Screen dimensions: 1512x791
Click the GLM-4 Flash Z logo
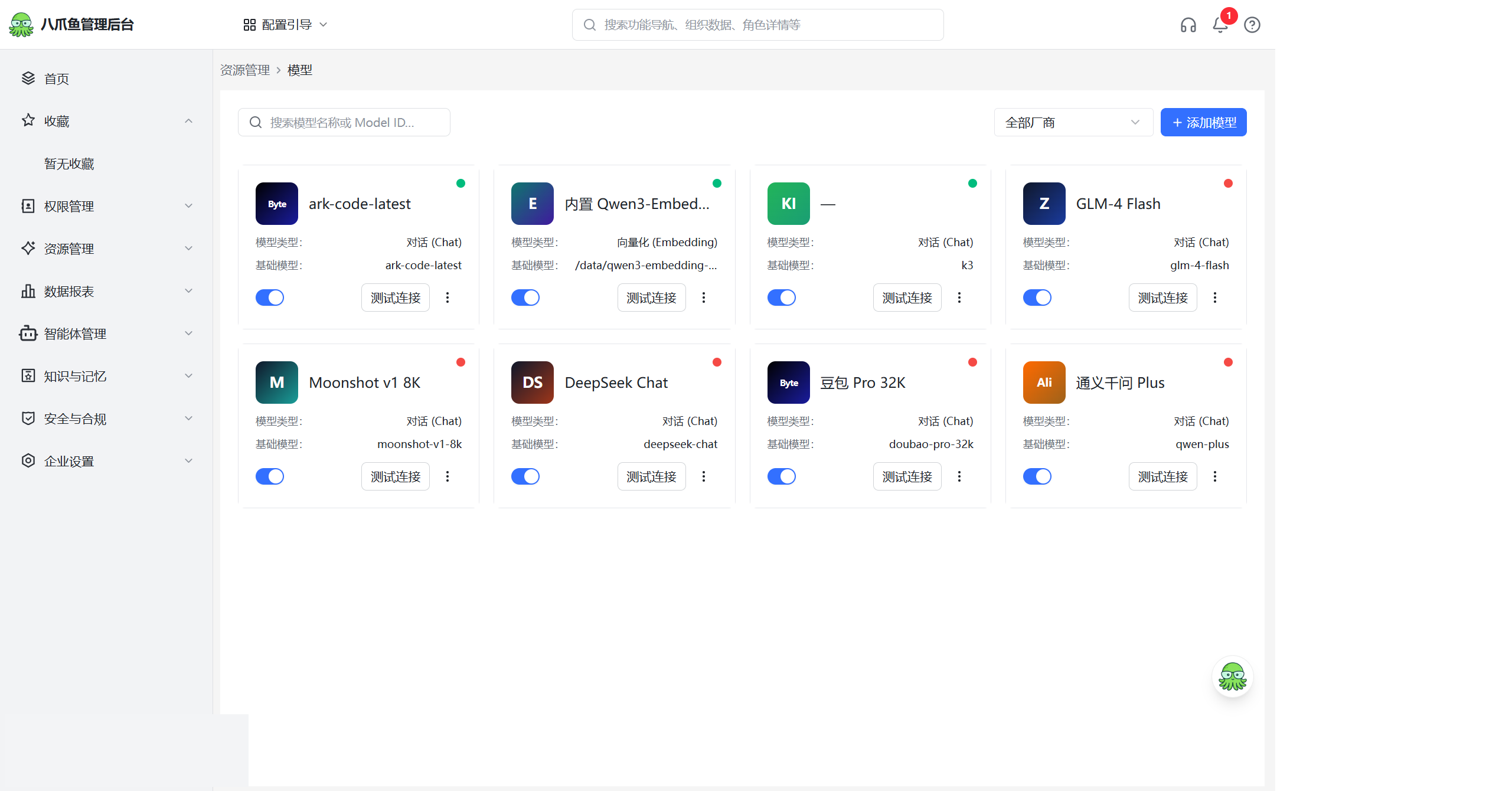click(x=1044, y=204)
